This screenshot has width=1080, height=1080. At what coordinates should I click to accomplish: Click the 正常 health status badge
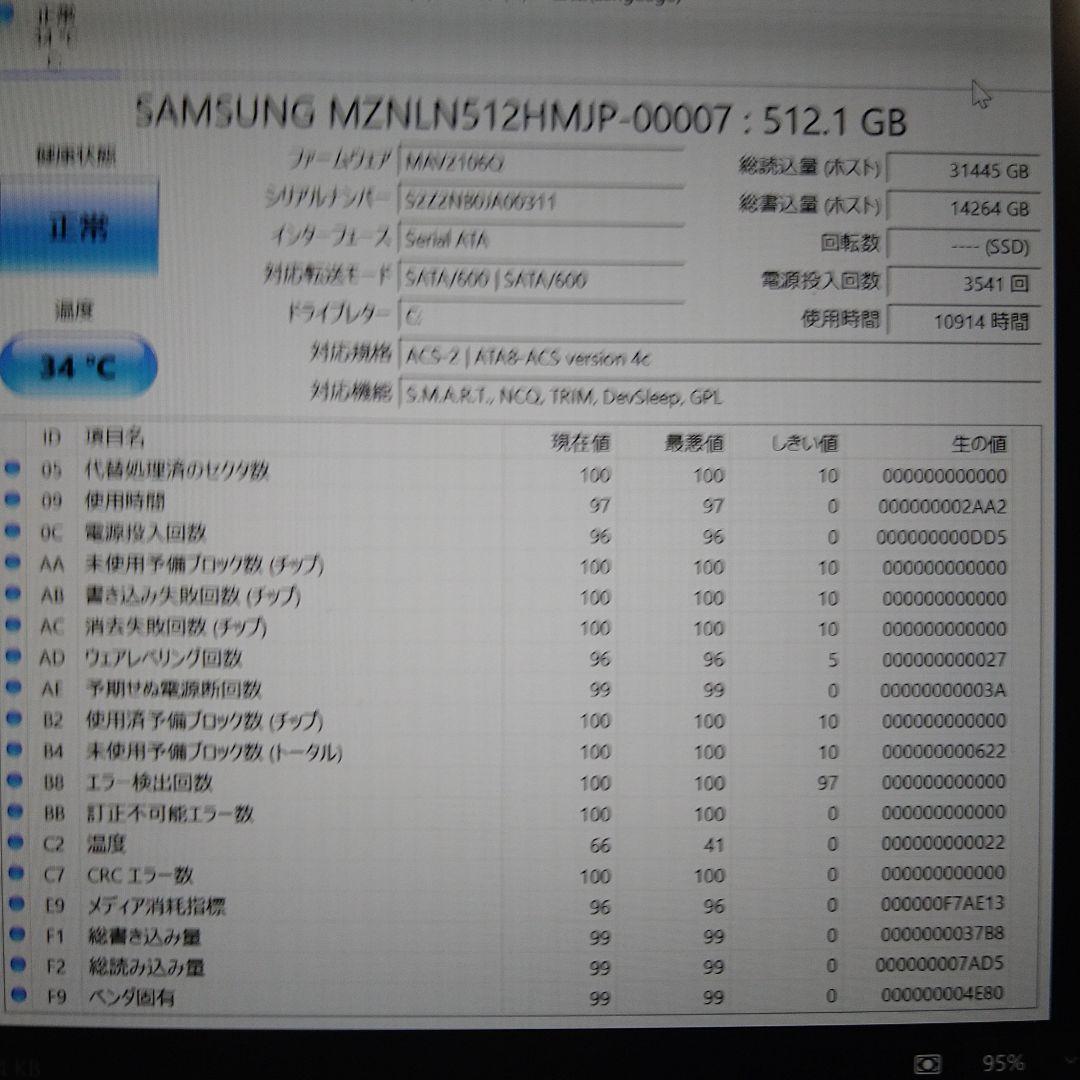pos(80,225)
